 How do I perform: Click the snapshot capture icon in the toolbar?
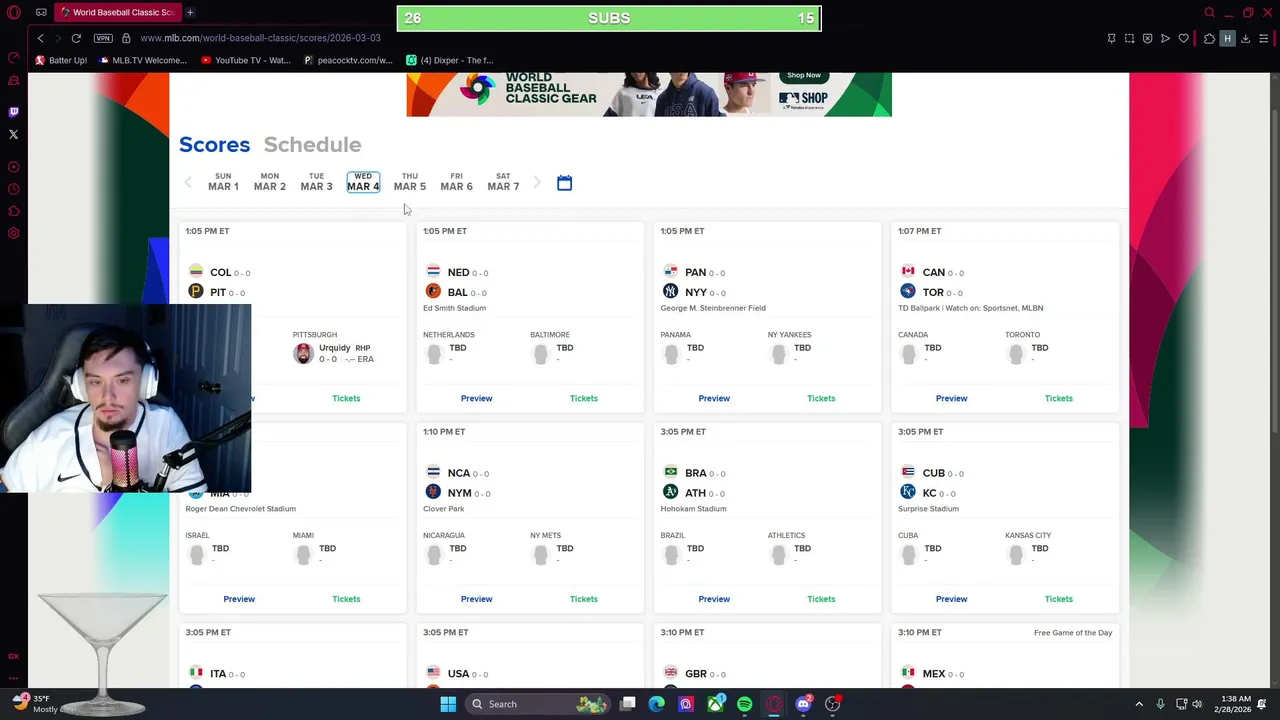coord(1129,38)
